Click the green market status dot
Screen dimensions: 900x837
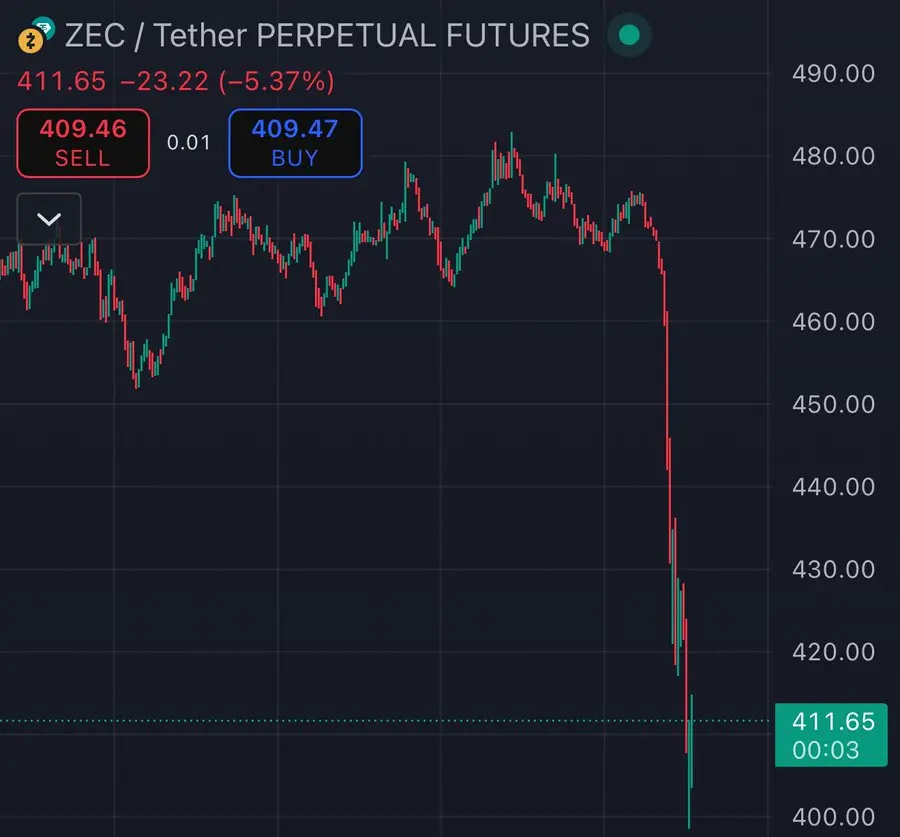(629, 37)
